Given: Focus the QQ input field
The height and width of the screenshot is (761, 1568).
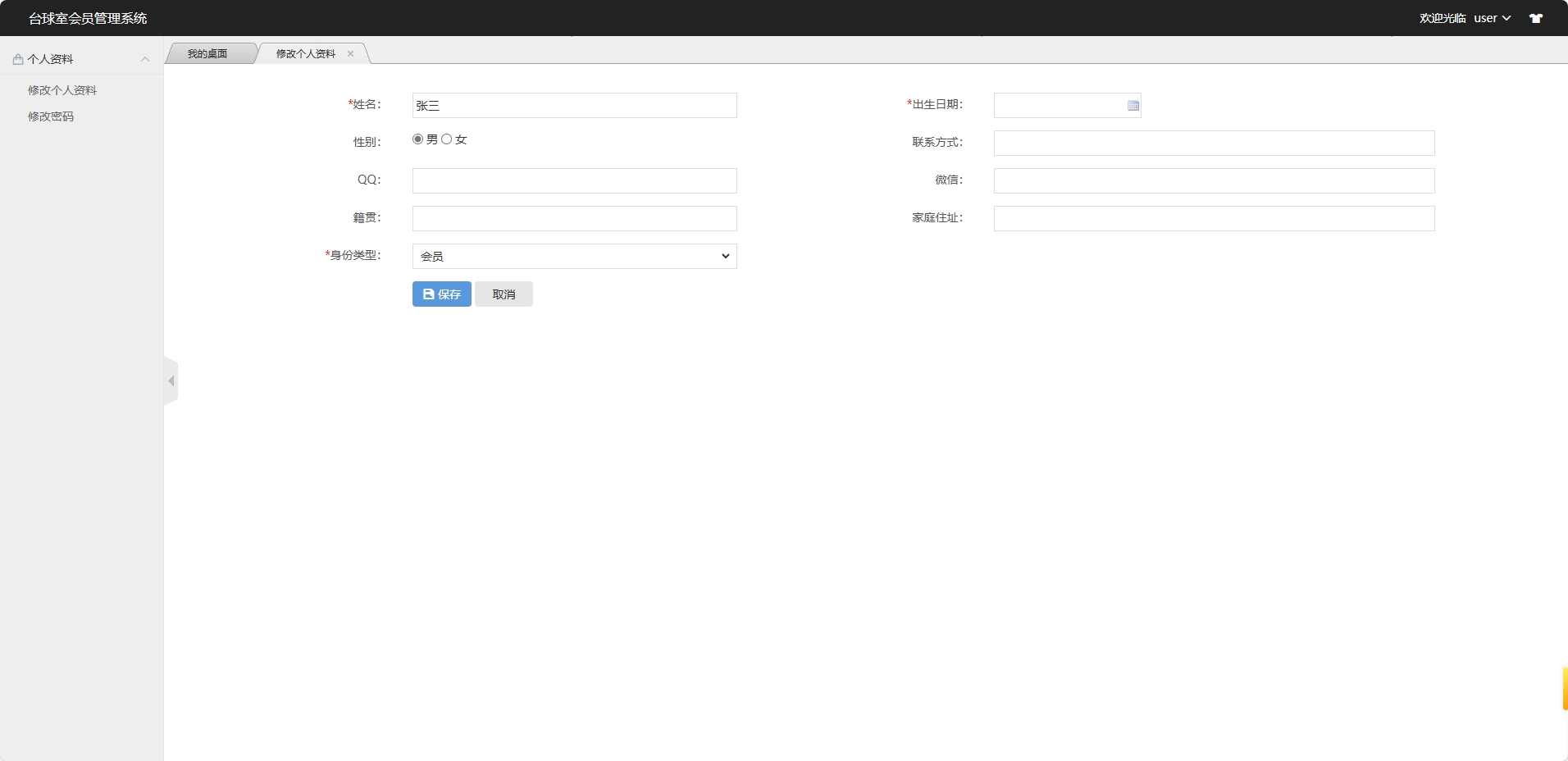Looking at the screenshot, I should [x=575, y=181].
